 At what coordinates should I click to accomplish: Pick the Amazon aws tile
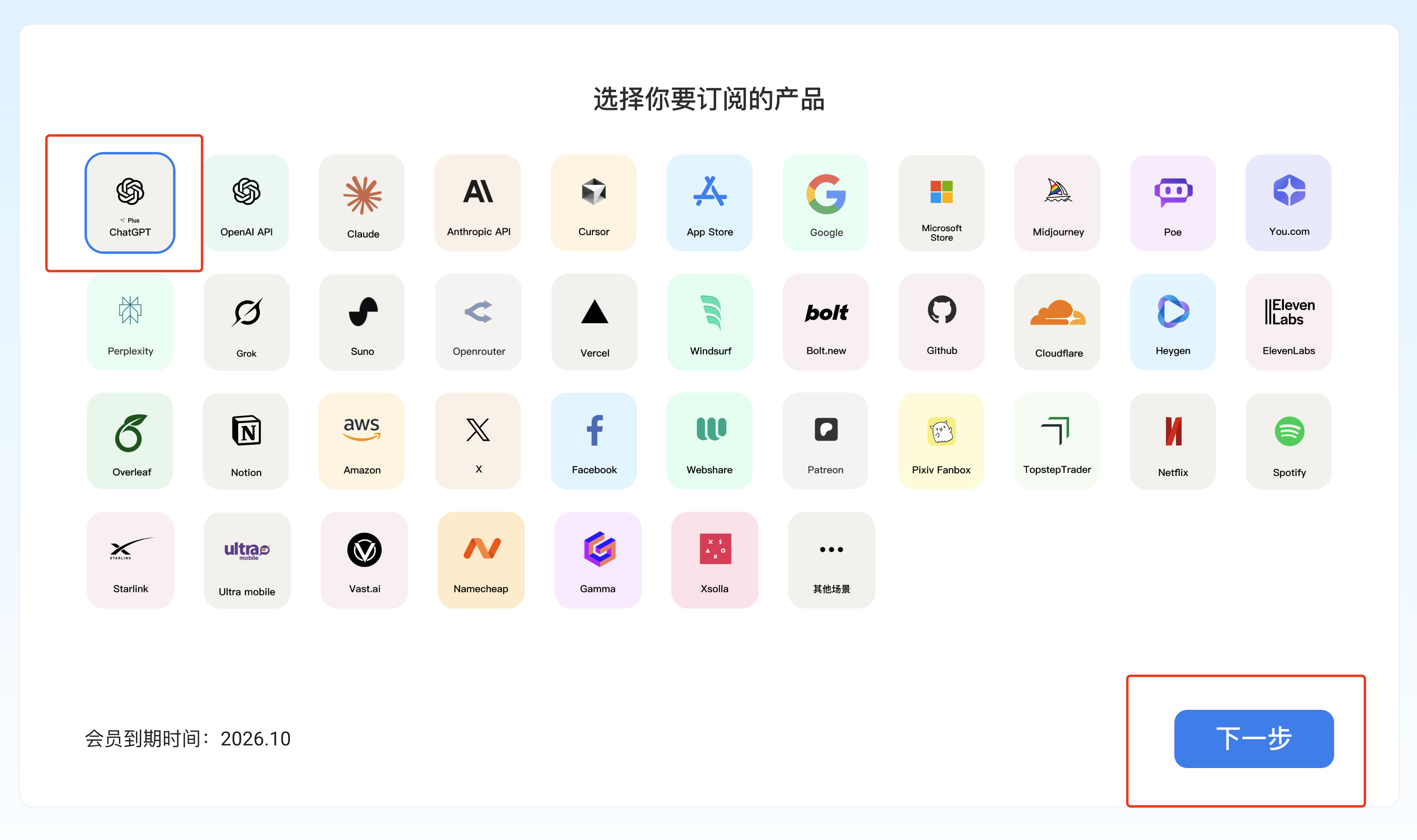pos(362,441)
